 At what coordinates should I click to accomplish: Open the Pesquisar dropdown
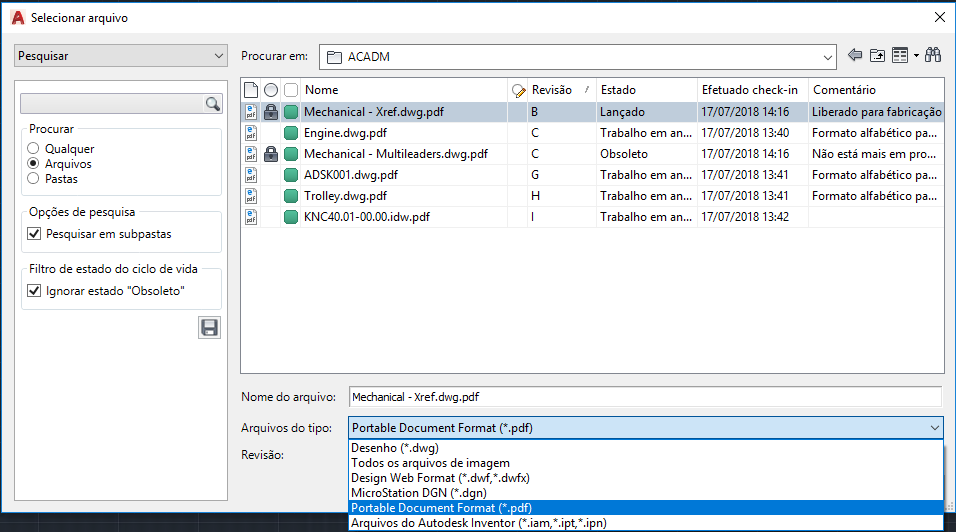121,55
